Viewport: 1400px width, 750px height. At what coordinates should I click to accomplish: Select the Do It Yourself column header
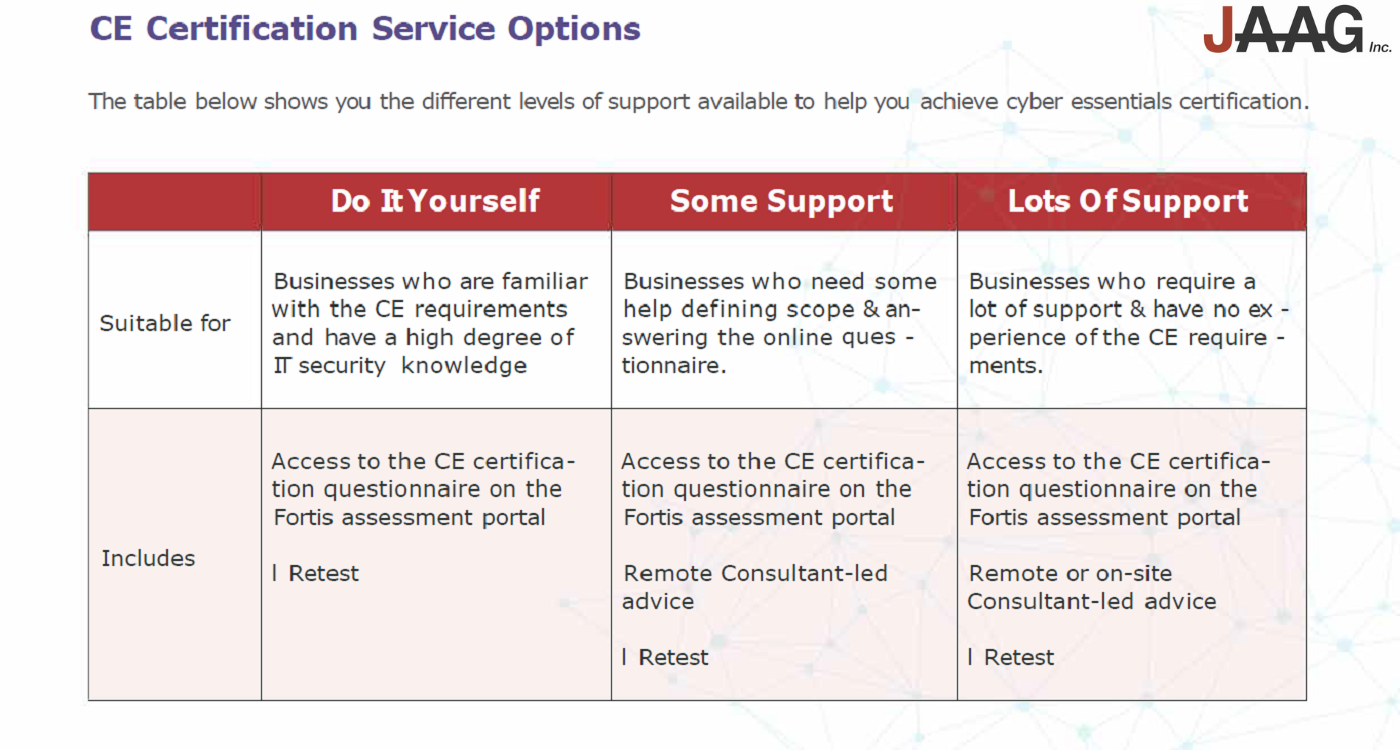coord(435,201)
